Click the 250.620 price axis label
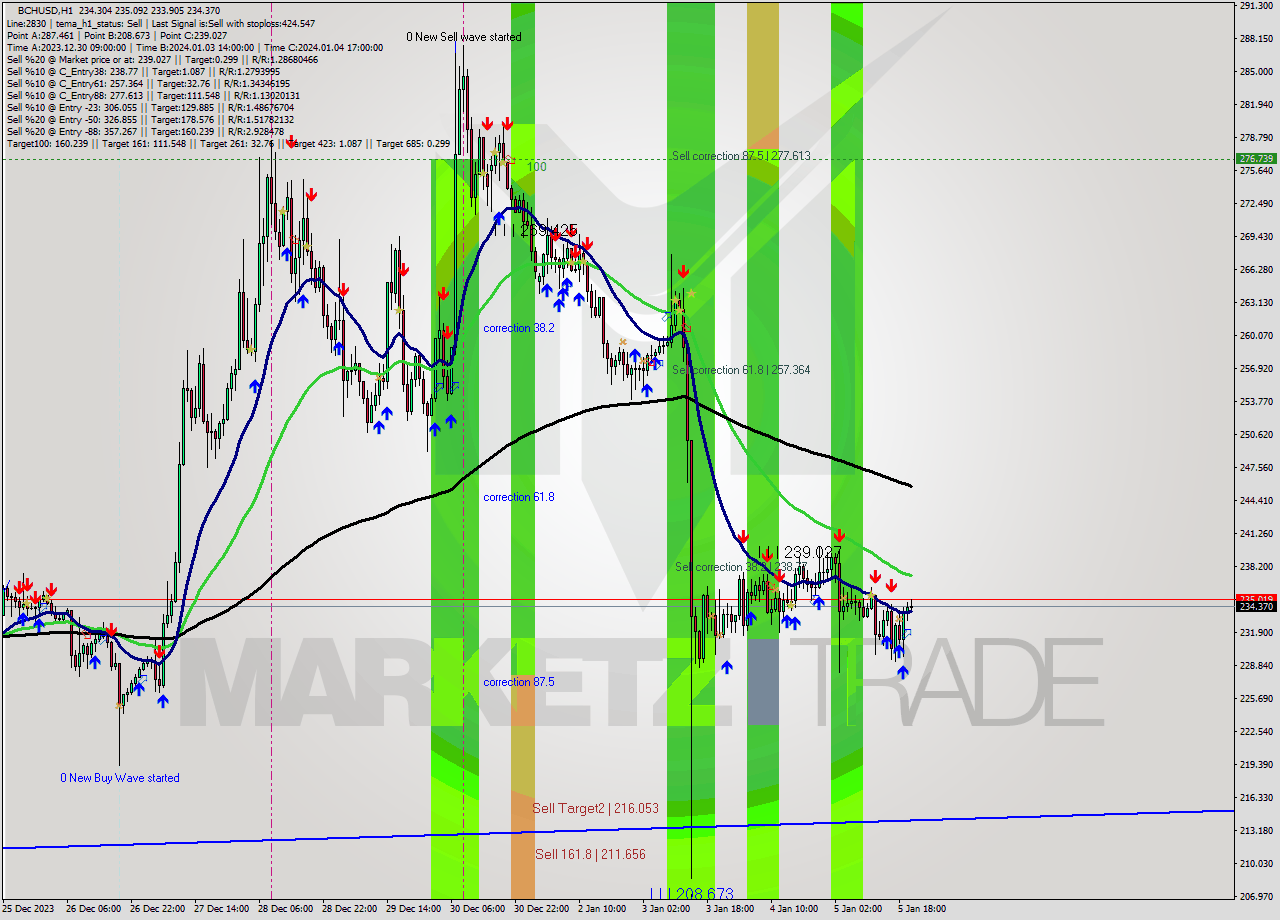This screenshot has height=920, width=1280. [x=1255, y=434]
